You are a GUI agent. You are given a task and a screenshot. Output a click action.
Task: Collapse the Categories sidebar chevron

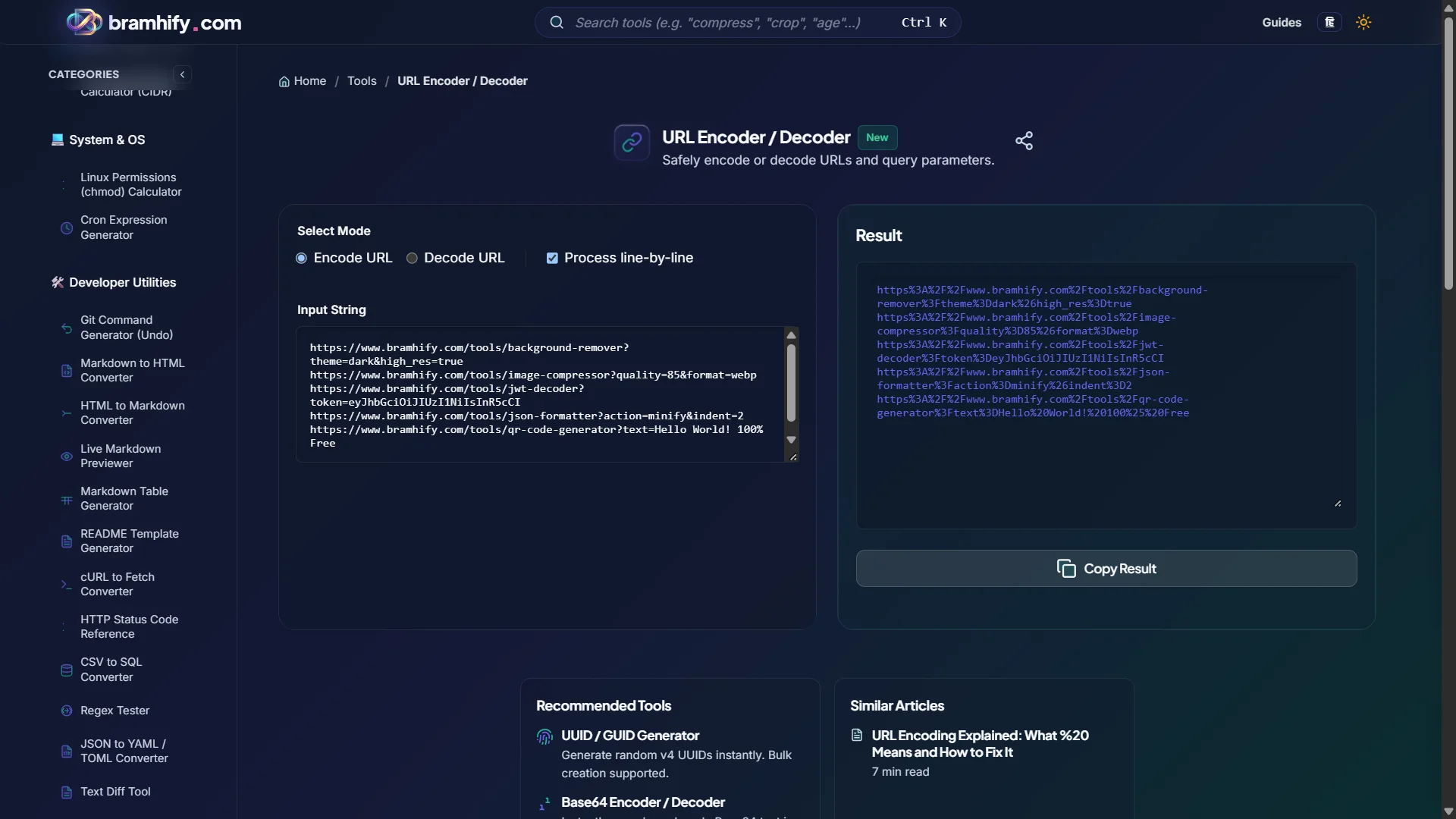click(182, 74)
